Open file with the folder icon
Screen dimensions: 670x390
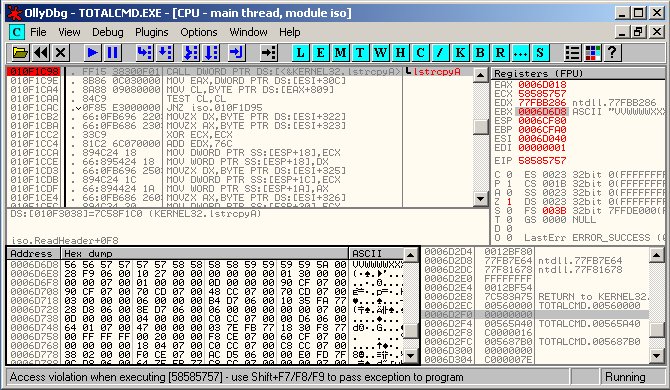point(20,53)
